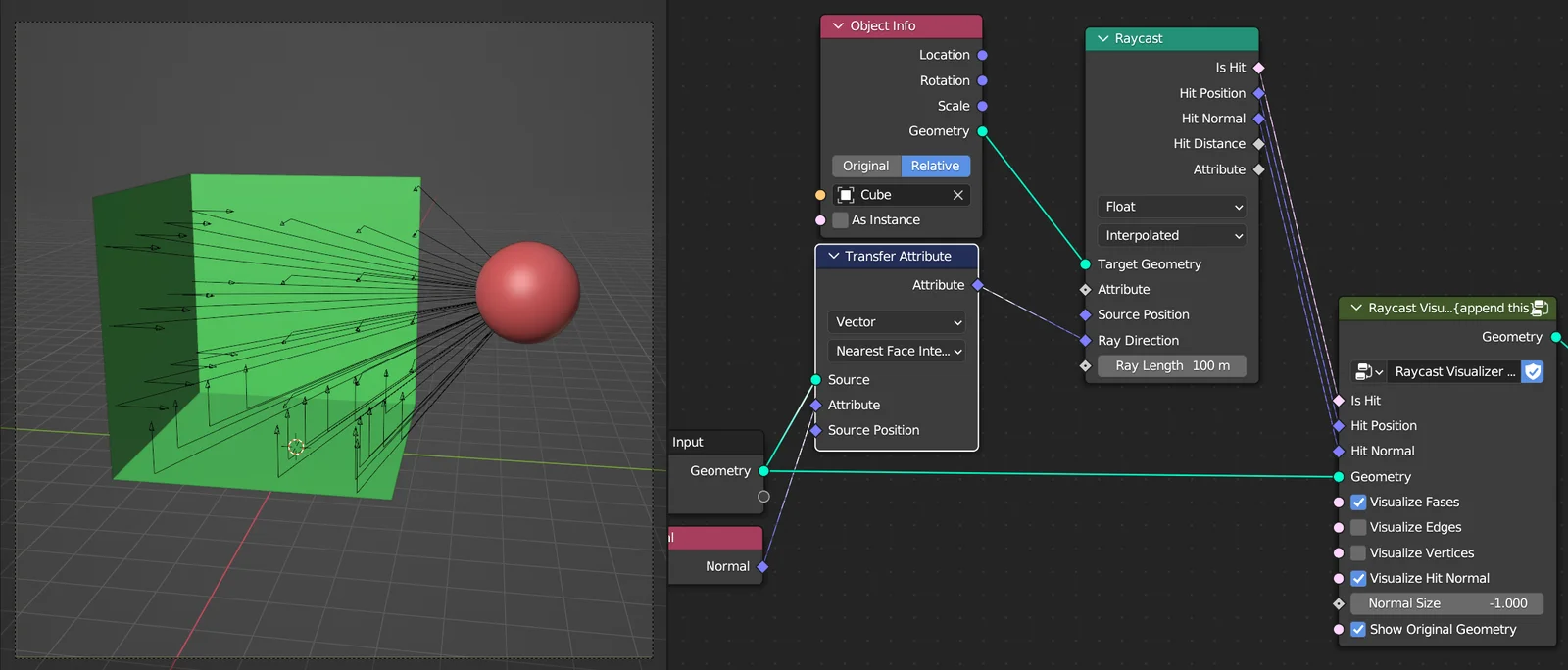Screen dimensions: 1568x670
Task: Collapse the Transfer Attribute node
Action: pyautogui.click(x=833, y=257)
